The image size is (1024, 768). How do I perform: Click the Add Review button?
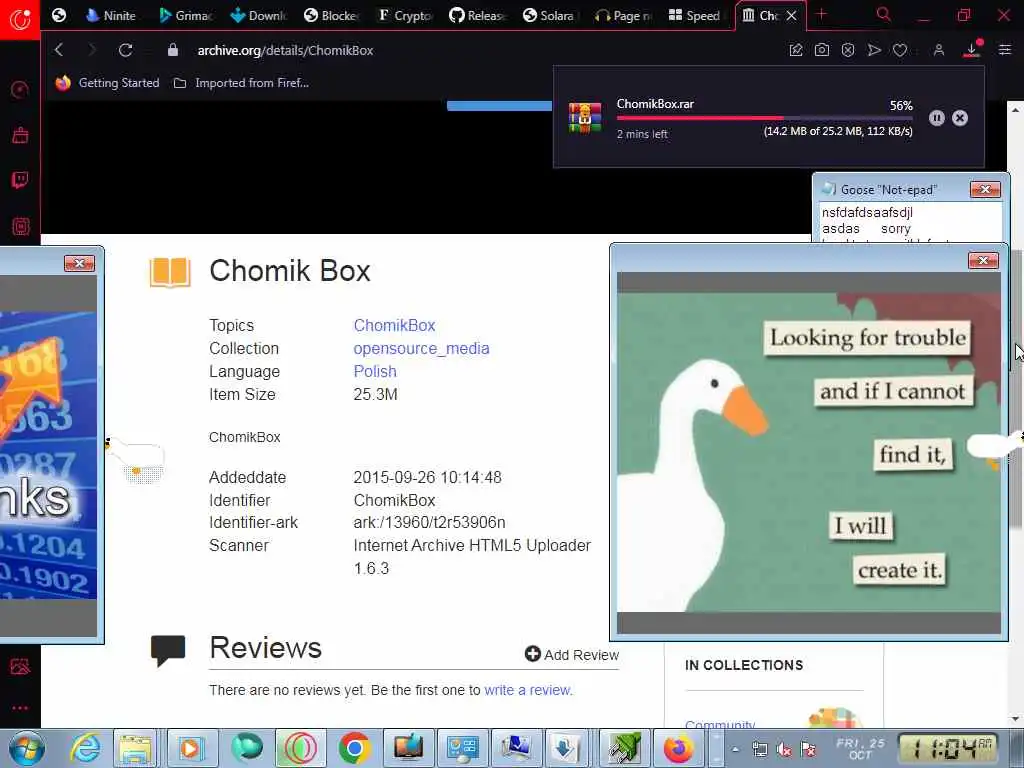tap(571, 654)
